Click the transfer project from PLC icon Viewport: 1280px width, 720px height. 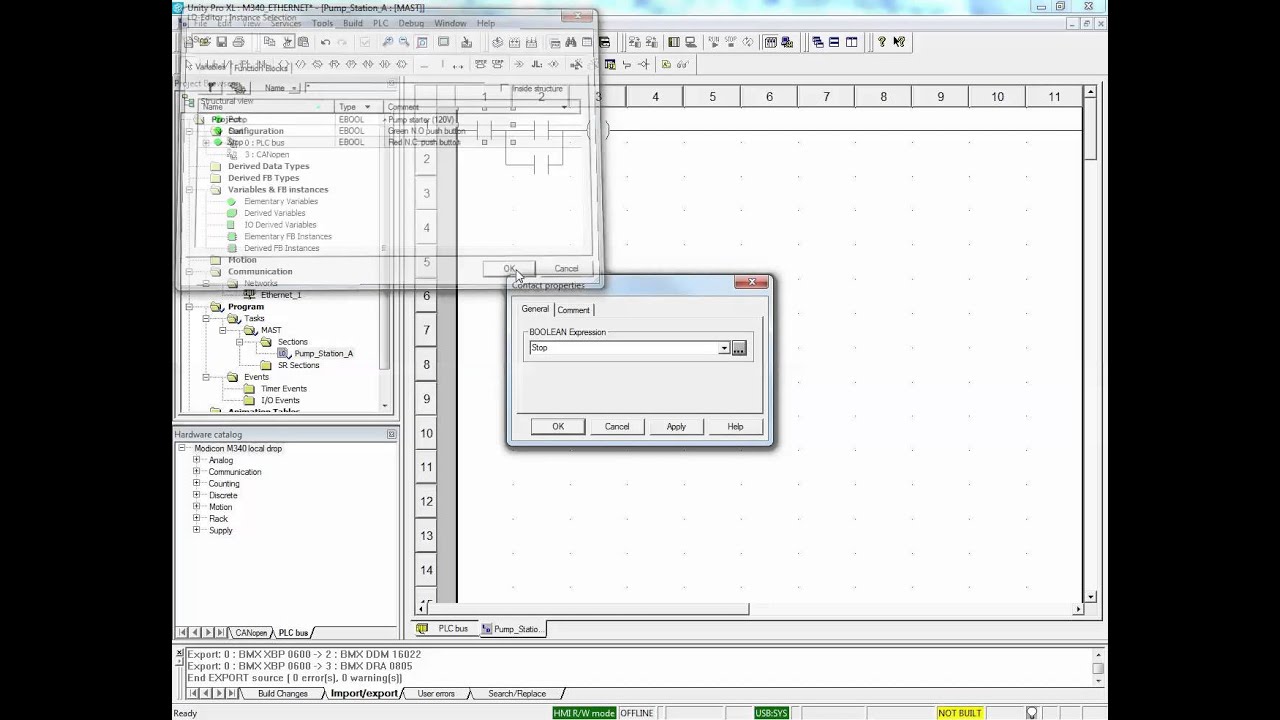pyautogui.click(x=652, y=42)
